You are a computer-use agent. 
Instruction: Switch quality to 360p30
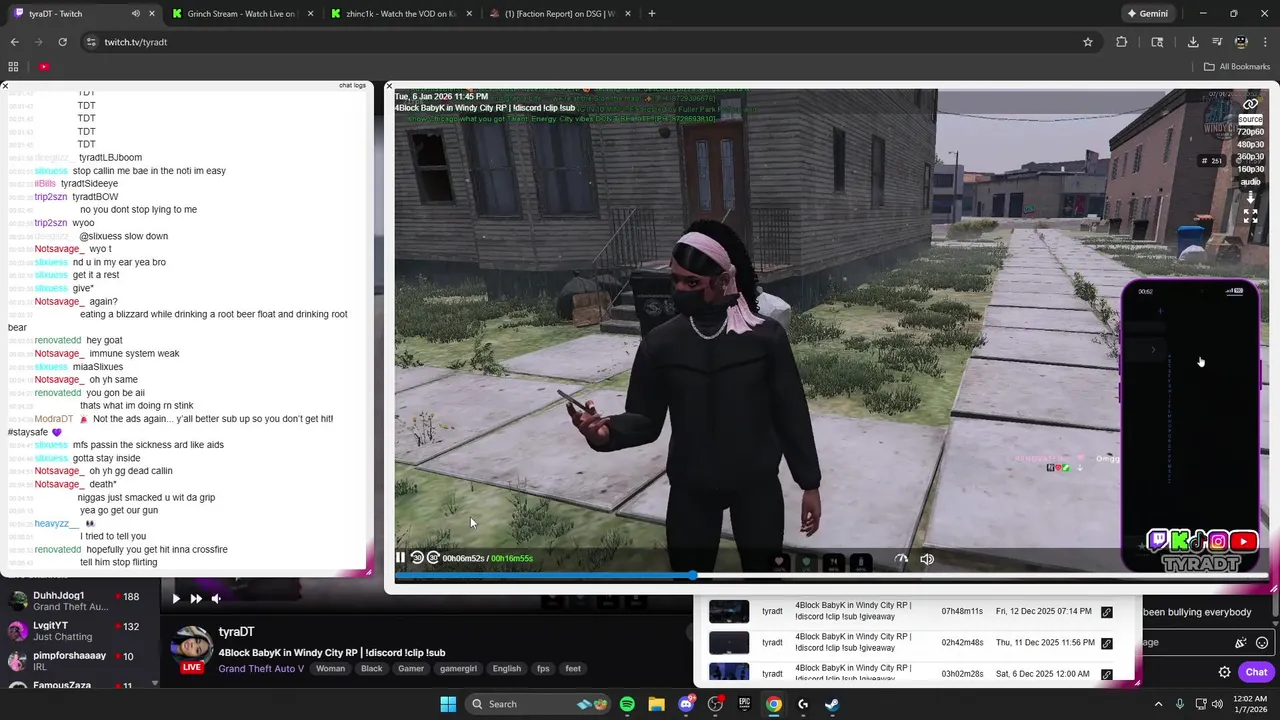1250,157
